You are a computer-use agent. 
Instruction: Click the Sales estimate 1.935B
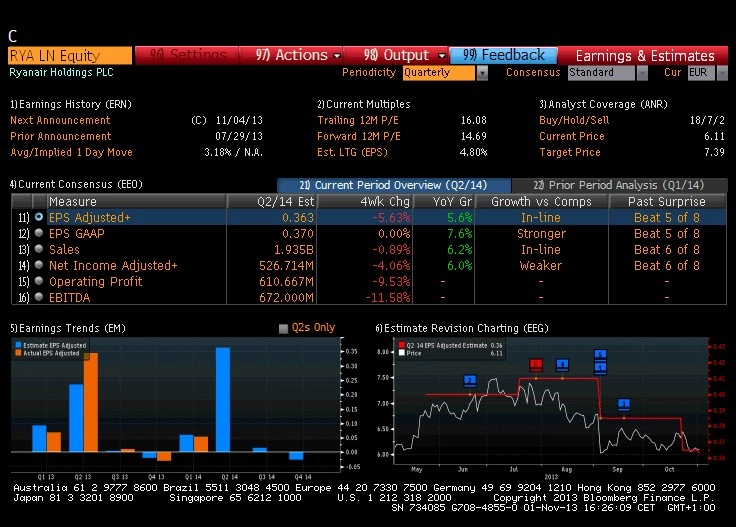(x=293, y=249)
